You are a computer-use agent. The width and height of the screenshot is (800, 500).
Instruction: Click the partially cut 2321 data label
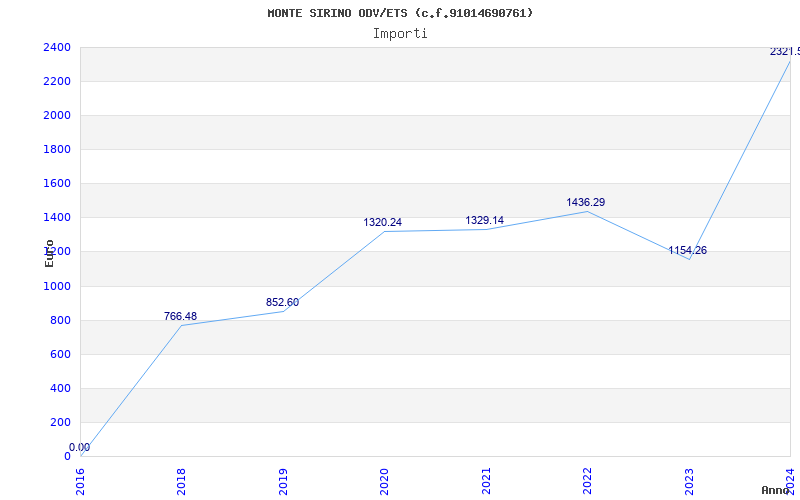(x=785, y=52)
